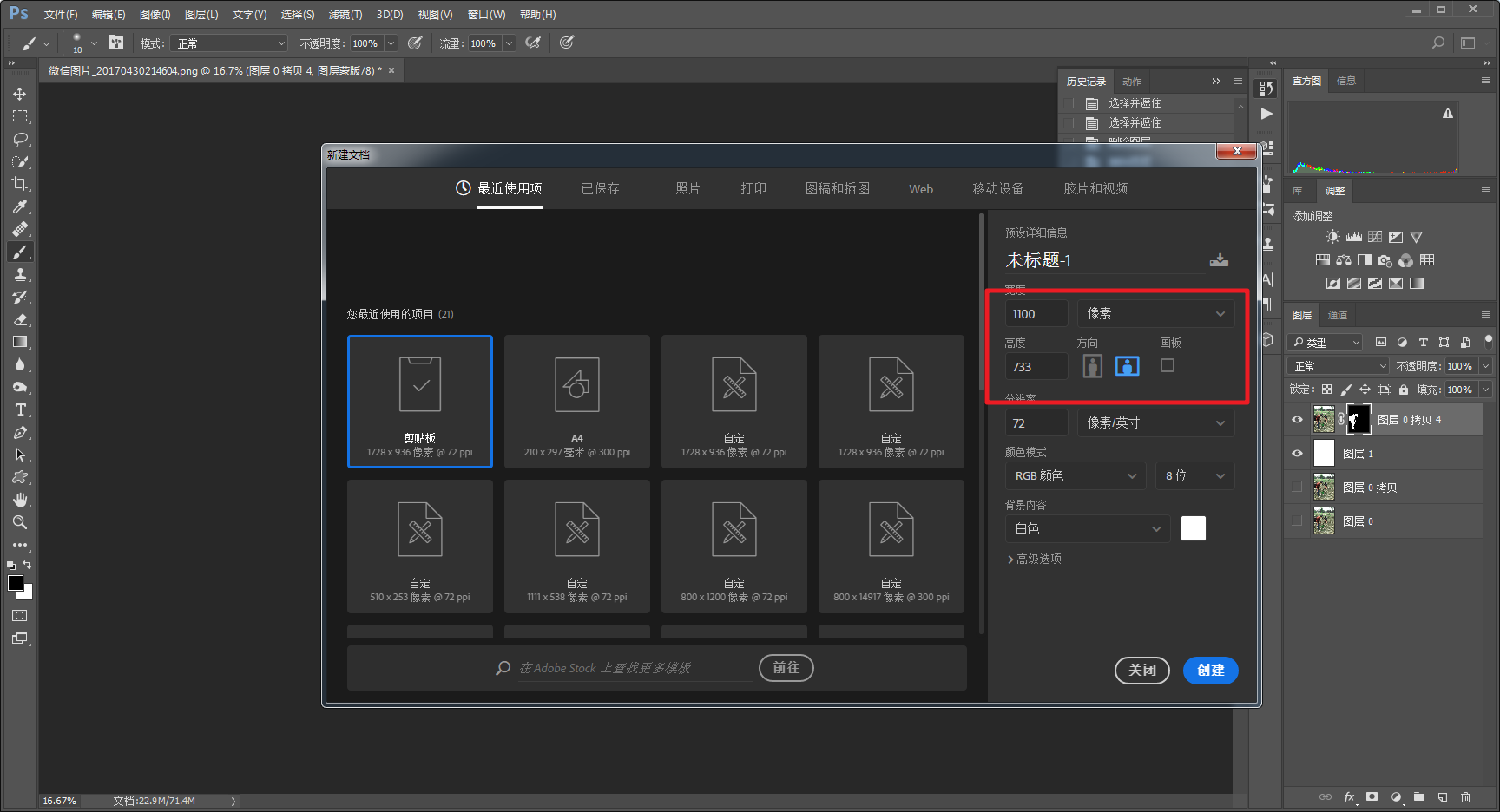Pick the Eraser tool
The height and width of the screenshot is (812, 1500).
click(x=20, y=319)
